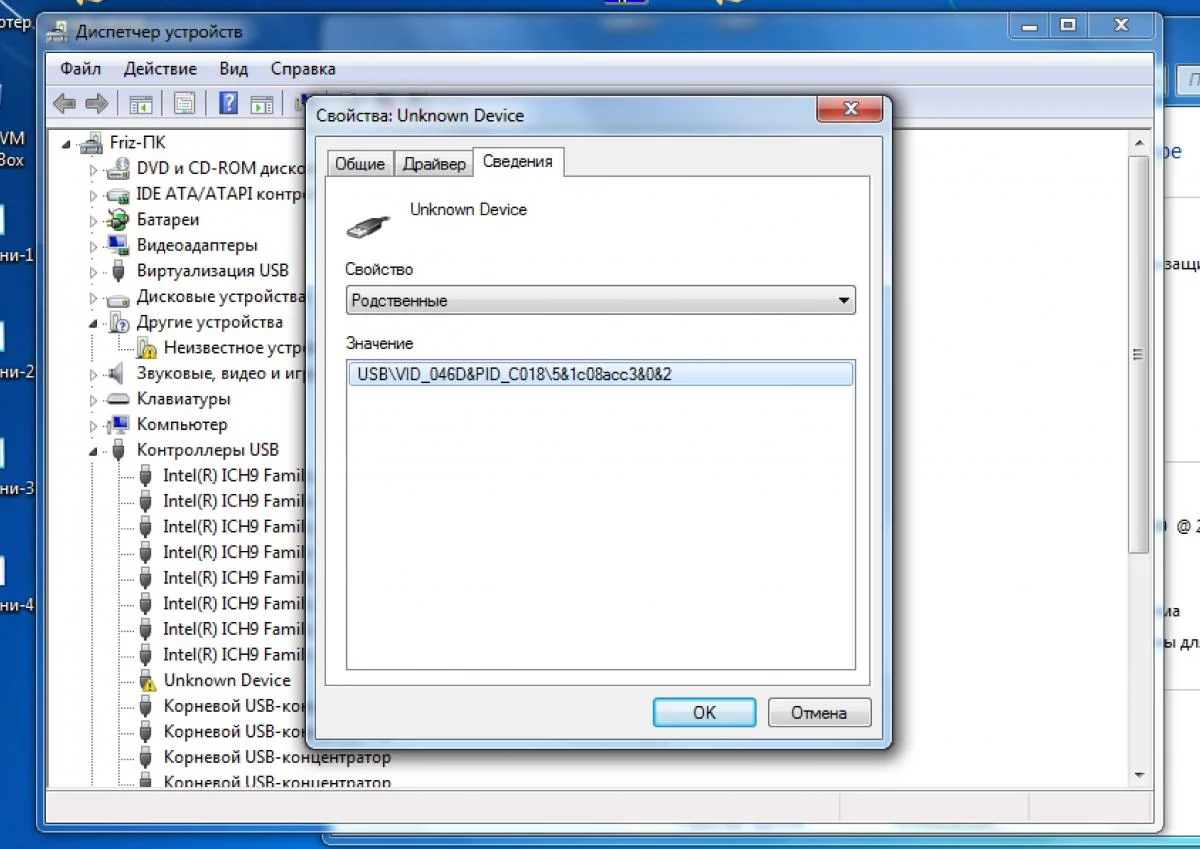Toggle the console tree pane toolbar icon

140,103
